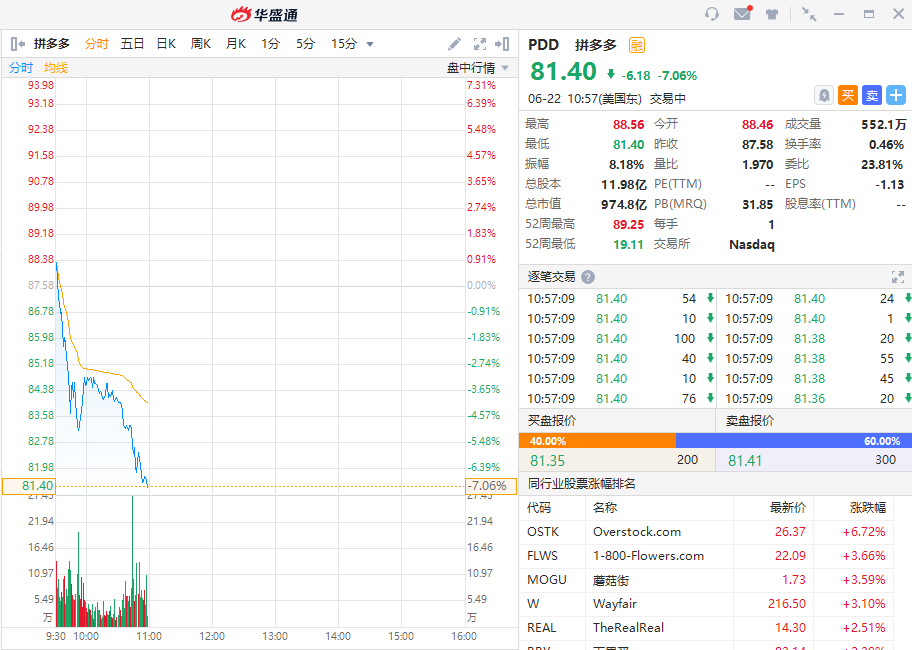The height and width of the screenshot is (650, 912).
Task: Expand more timeframes after 15分
Action: (370, 44)
